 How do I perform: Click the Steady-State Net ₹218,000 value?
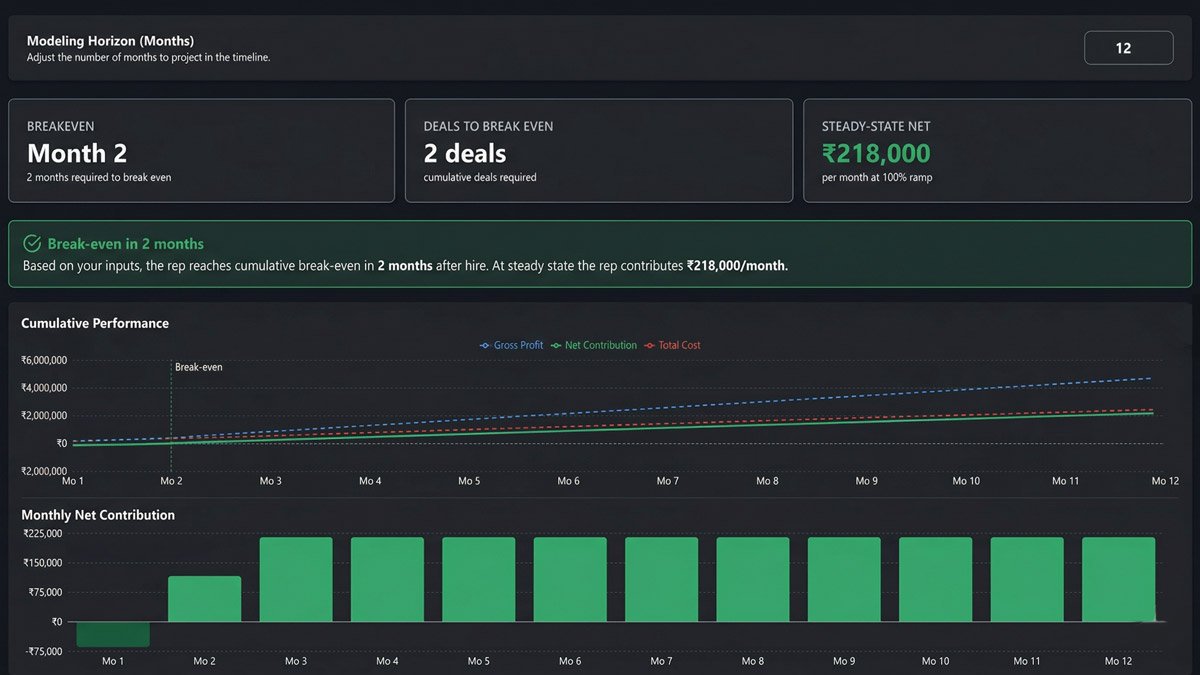(876, 154)
